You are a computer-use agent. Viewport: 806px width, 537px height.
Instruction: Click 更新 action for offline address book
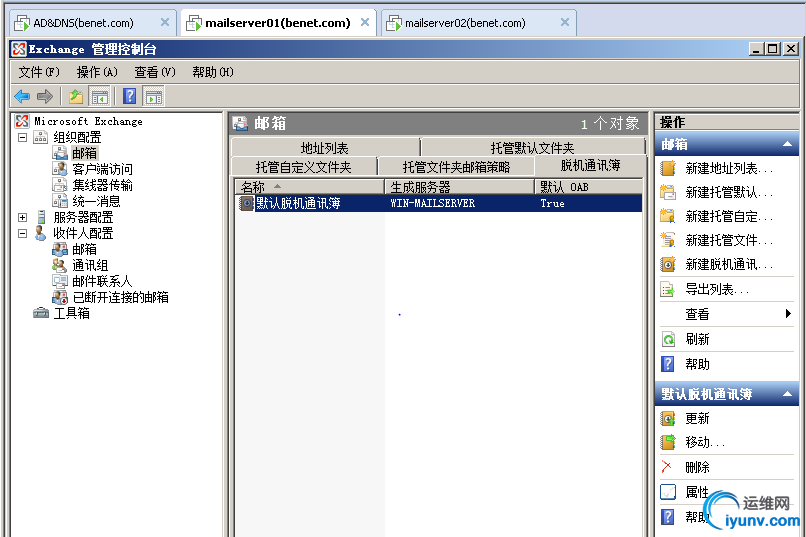(x=698, y=418)
